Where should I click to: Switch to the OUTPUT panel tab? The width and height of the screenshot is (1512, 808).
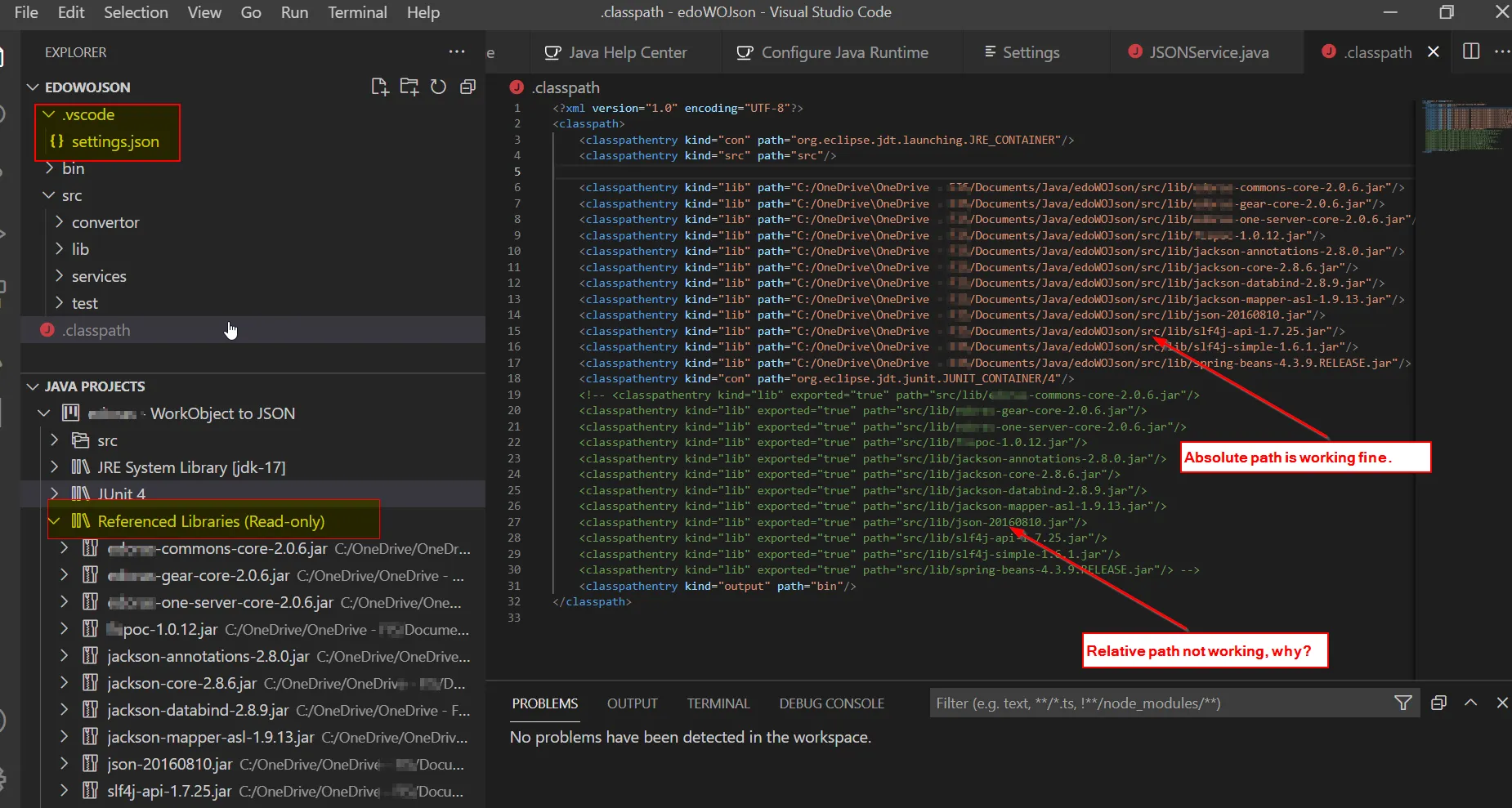(632, 703)
